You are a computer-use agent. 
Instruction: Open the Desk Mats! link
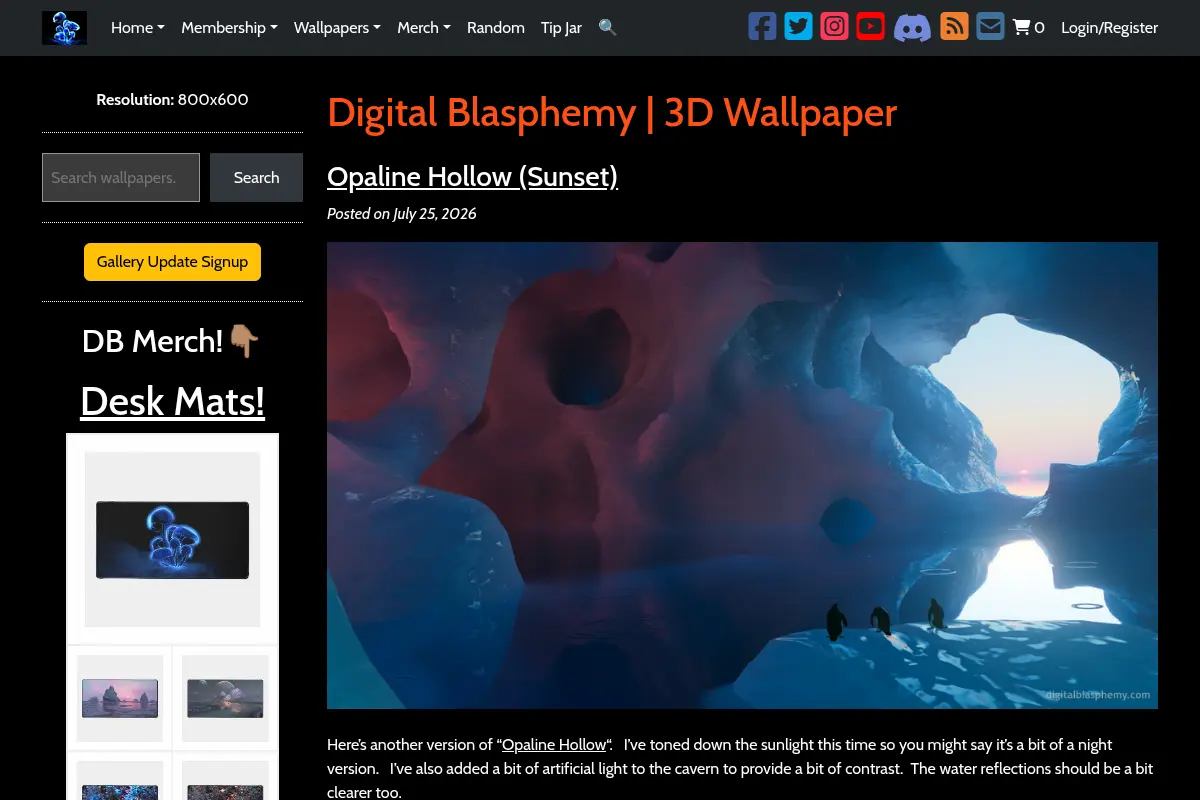(x=172, y=401)
